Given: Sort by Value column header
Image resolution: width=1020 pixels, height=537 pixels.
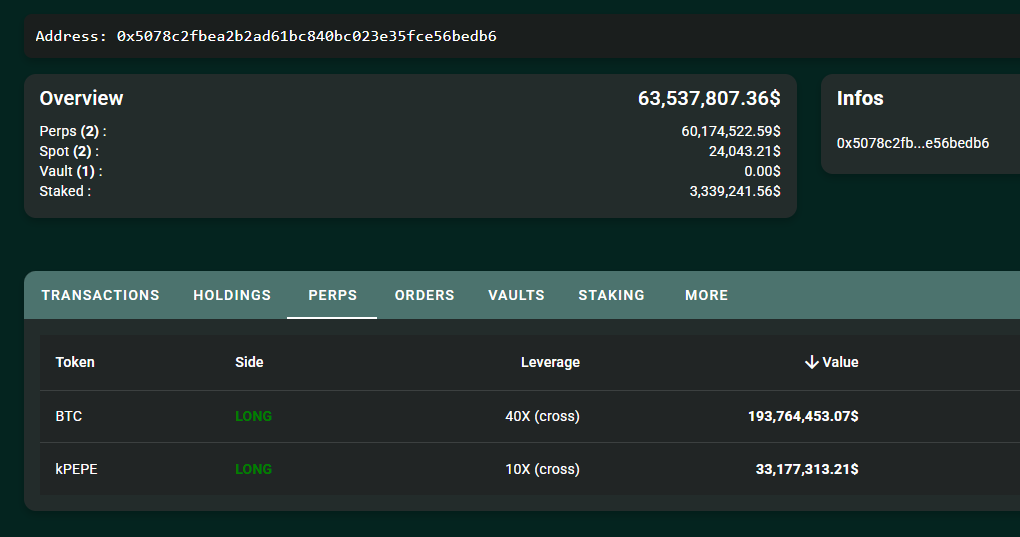Looking at the screenshot, I should pyautogui.click(x=840, y=362).
